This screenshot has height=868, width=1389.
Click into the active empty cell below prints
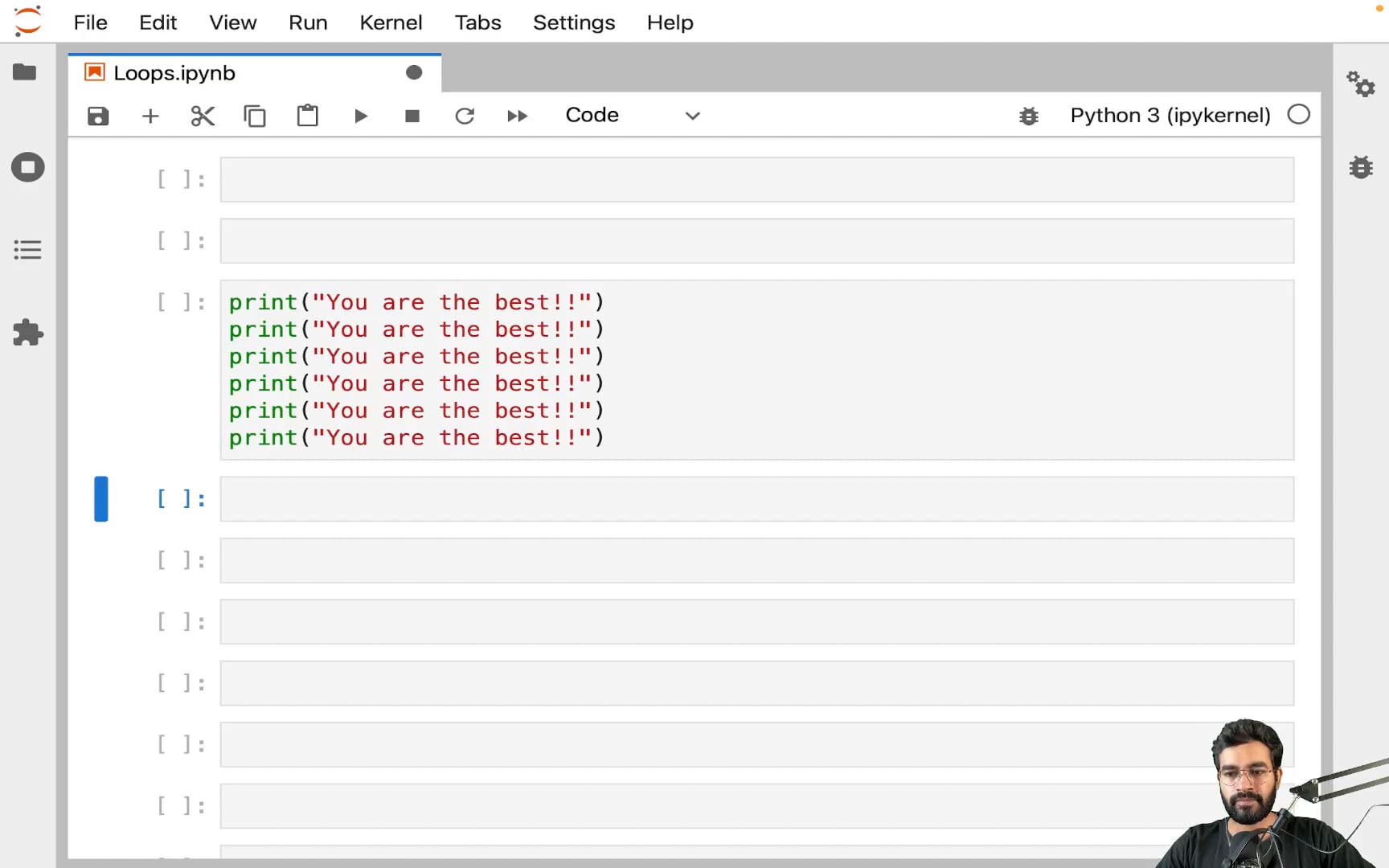pyautogui.click(x=756, y=499)
